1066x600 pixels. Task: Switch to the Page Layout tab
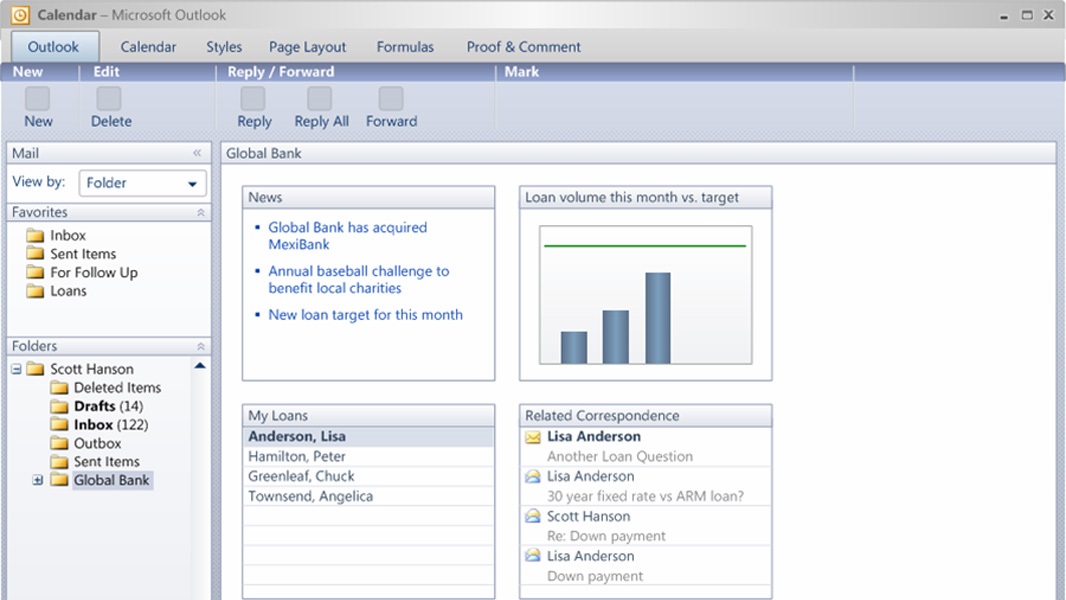307,47
